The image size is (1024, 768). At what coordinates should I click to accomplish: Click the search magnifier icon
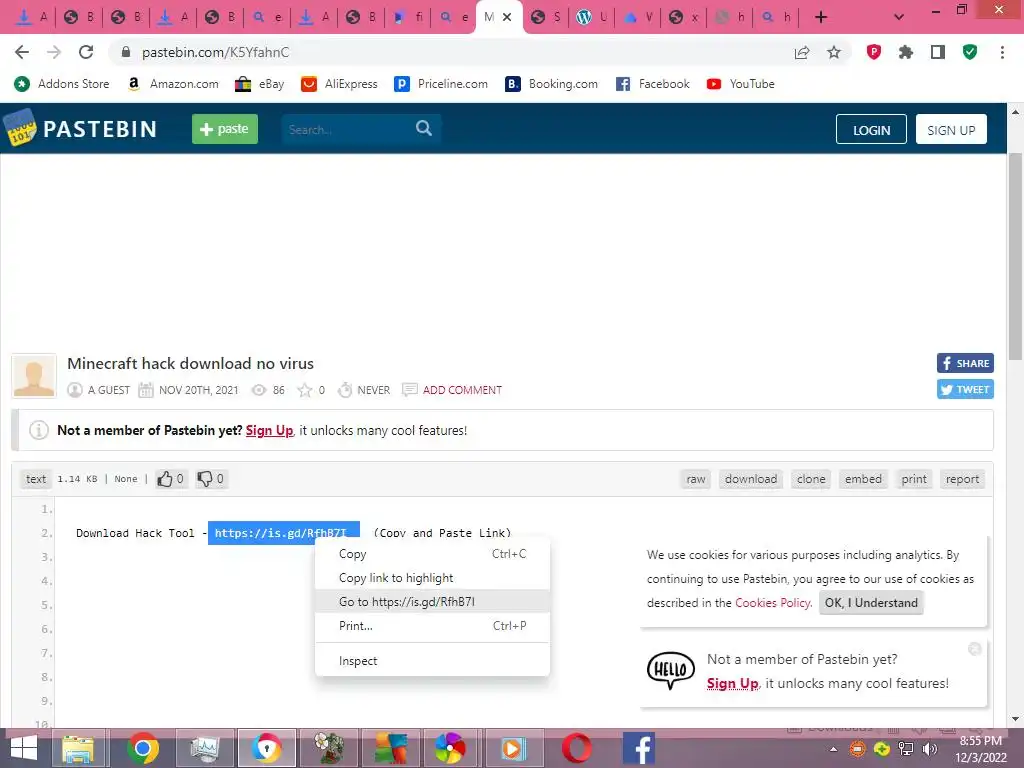424,129
